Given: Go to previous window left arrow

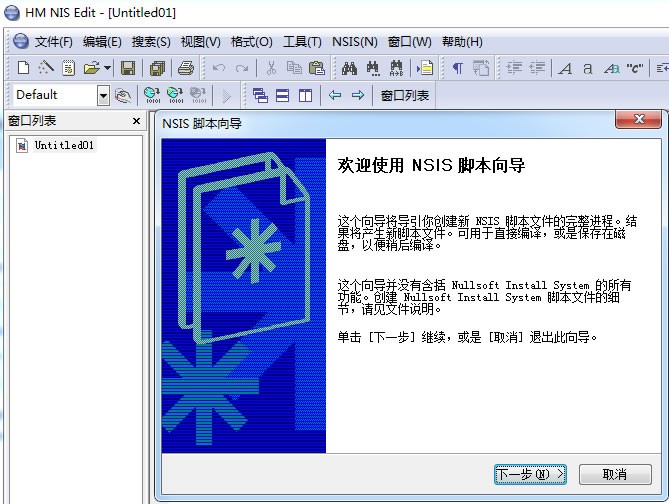Looking at the screenshot, I should [335, 95].
